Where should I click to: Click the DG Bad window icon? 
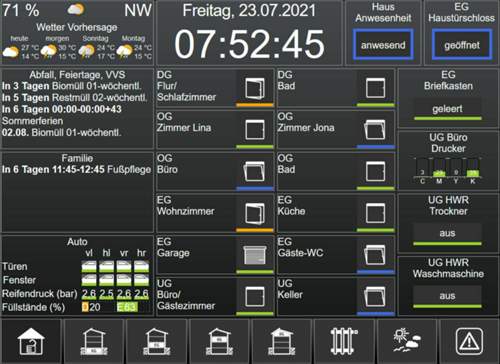click(375, 88)
